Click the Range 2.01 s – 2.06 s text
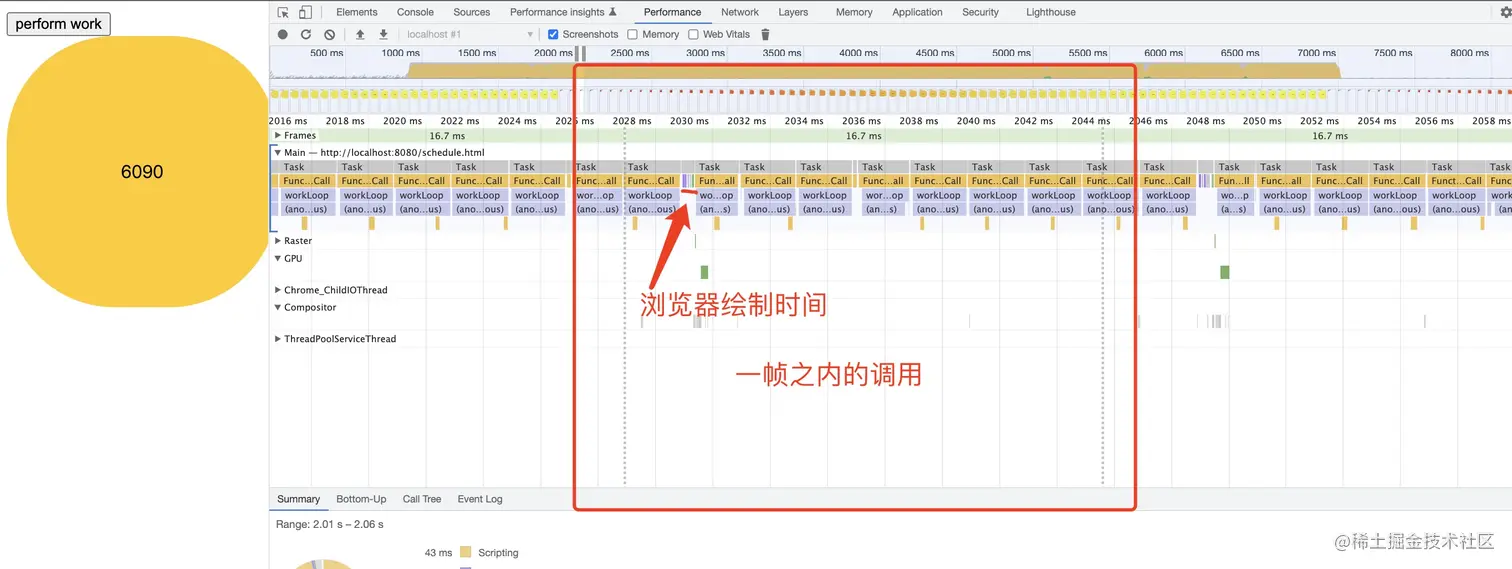The width and height of the screenshot is (1512, 569). click(330, 524)
